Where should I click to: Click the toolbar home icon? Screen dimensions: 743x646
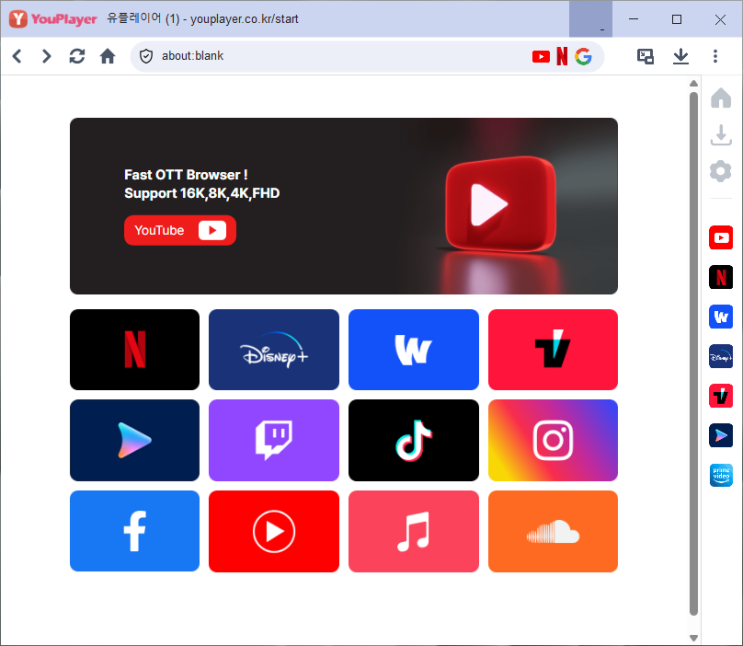pos(108,56)
